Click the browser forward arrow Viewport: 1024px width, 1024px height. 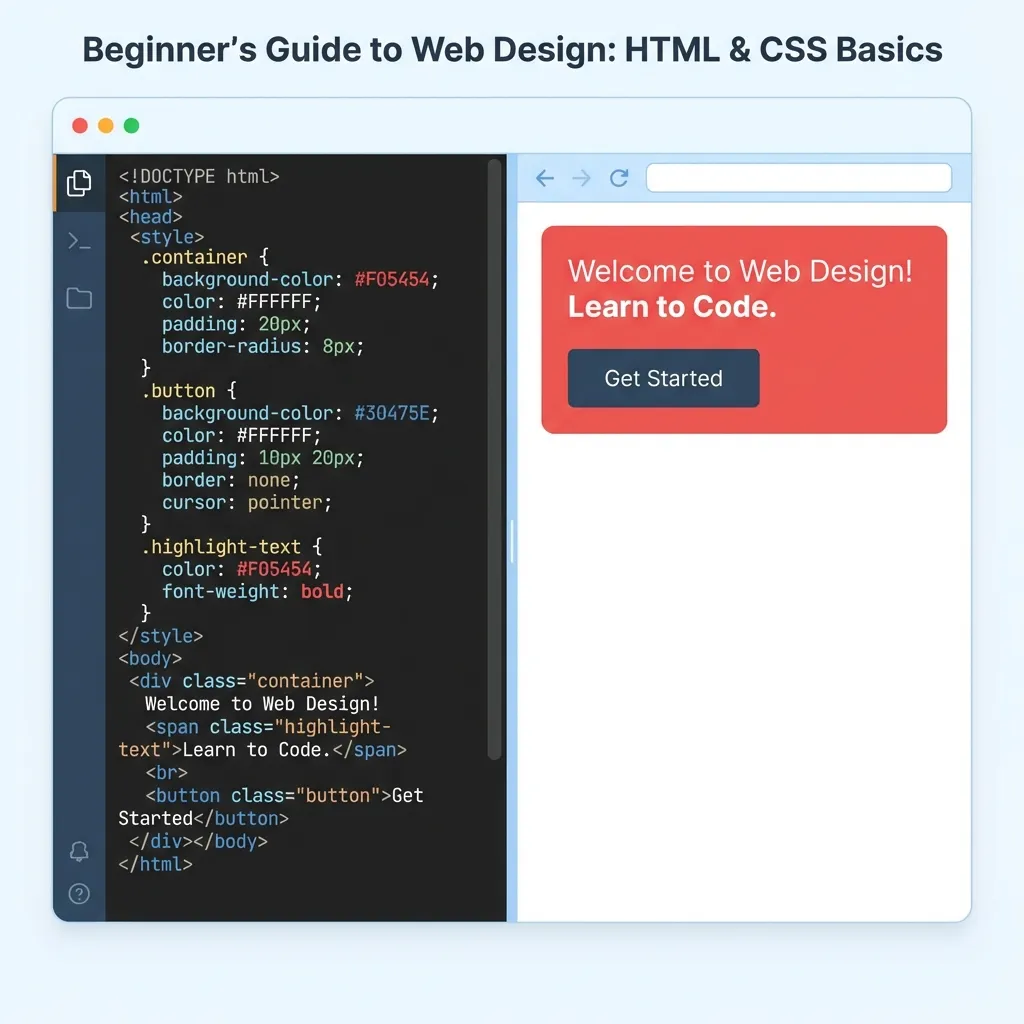581,177
